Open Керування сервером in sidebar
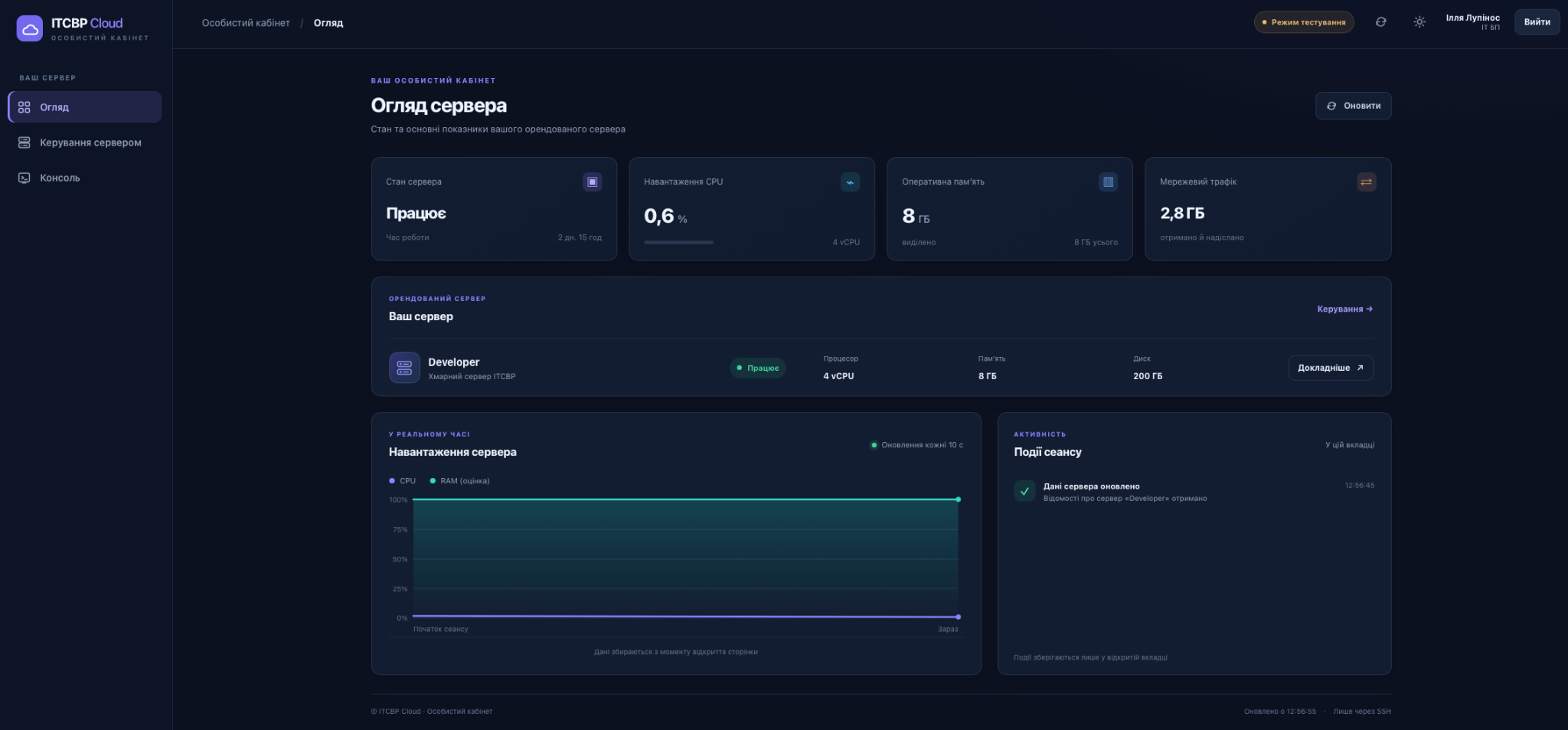 [85, 142]
